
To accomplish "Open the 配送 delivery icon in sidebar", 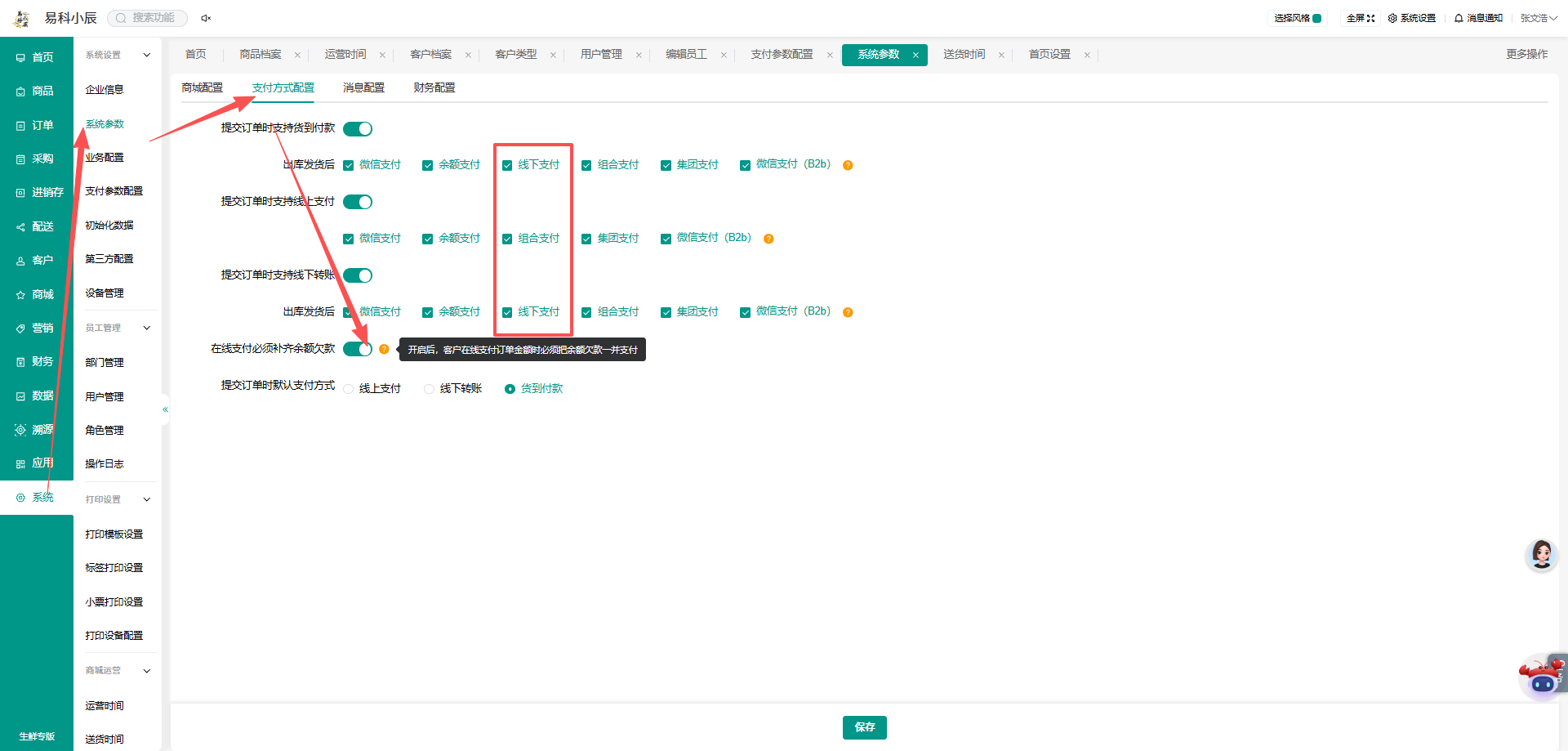I will pos(20,227).
